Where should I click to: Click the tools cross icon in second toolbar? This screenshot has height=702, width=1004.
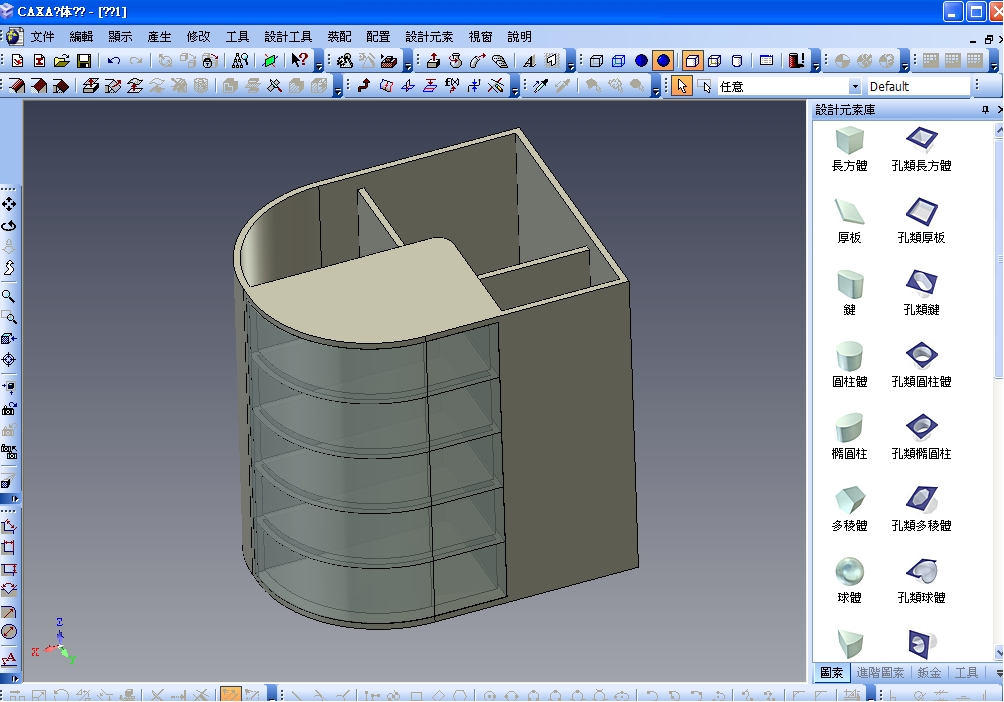pos(275,86)
